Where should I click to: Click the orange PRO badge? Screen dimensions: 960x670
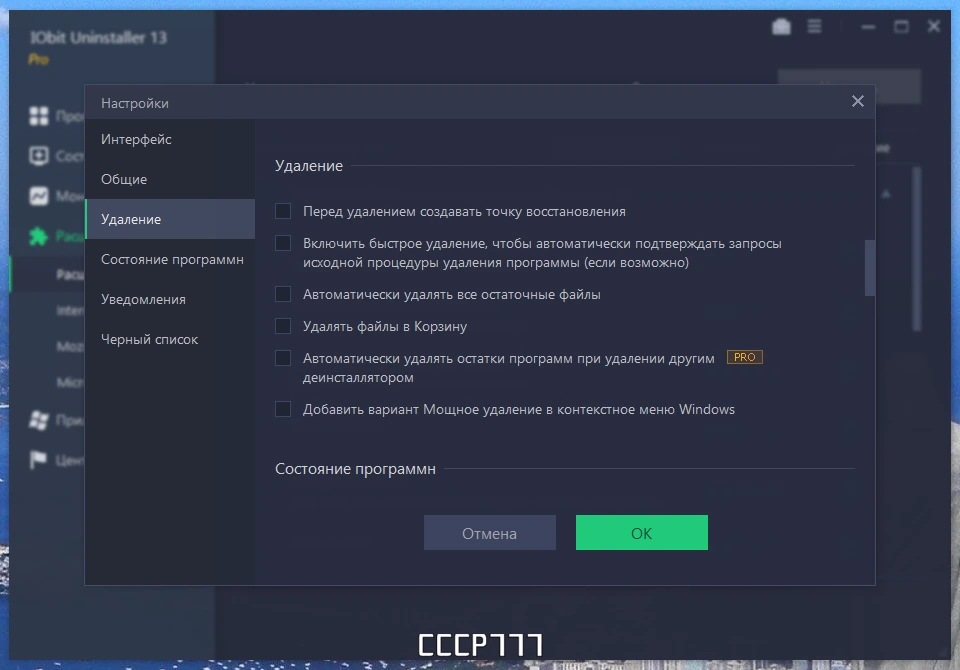[x=744, y=357]
